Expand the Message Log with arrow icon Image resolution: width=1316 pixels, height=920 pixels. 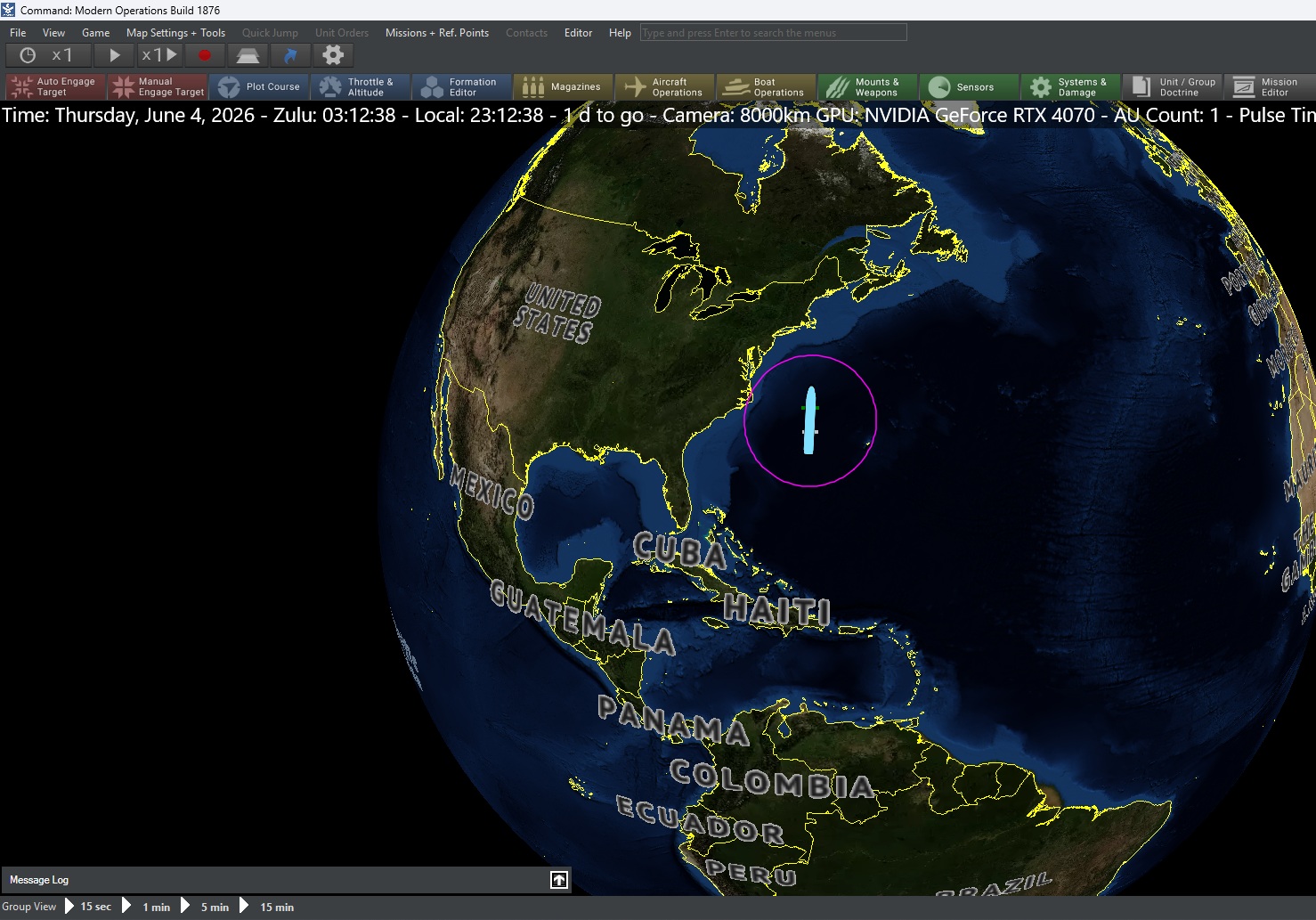(x=559, y=880)
